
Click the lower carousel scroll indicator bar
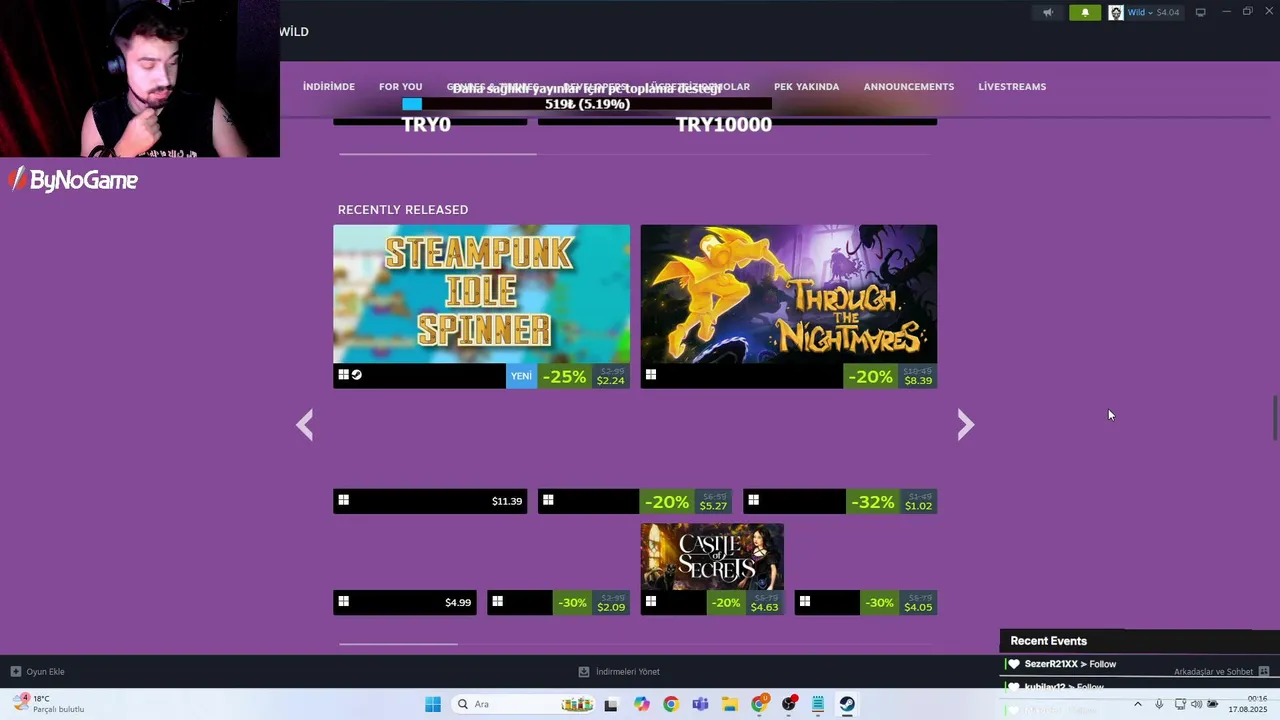coord(398,644)
